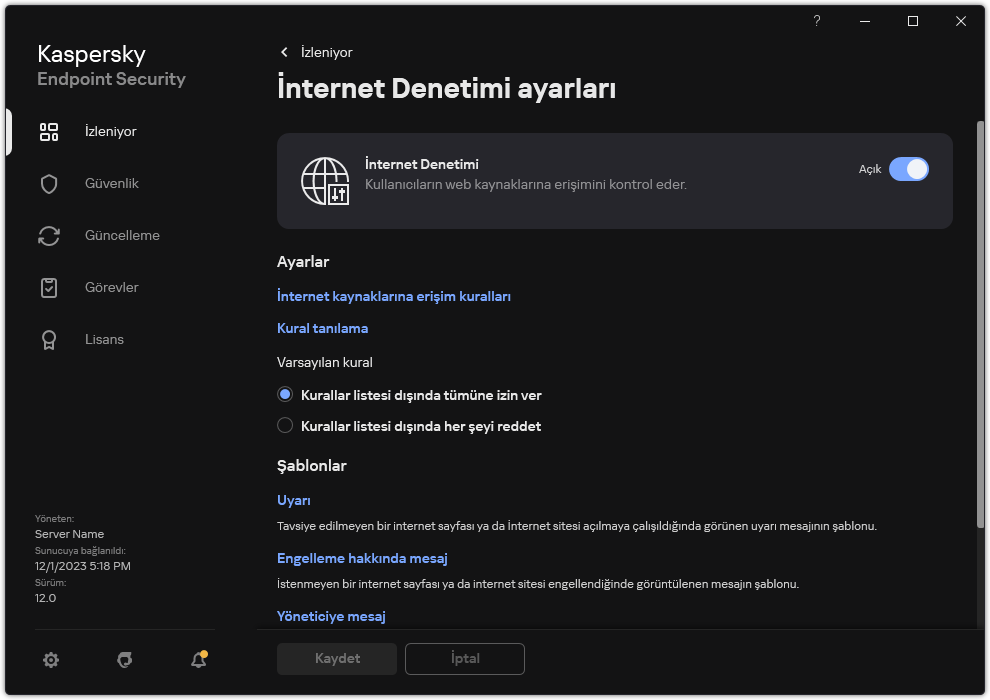Image resolution: width=990 pixels, height=700 pixels.
Task: Open Yöneticiye mesaj template link
Action: 330,616
